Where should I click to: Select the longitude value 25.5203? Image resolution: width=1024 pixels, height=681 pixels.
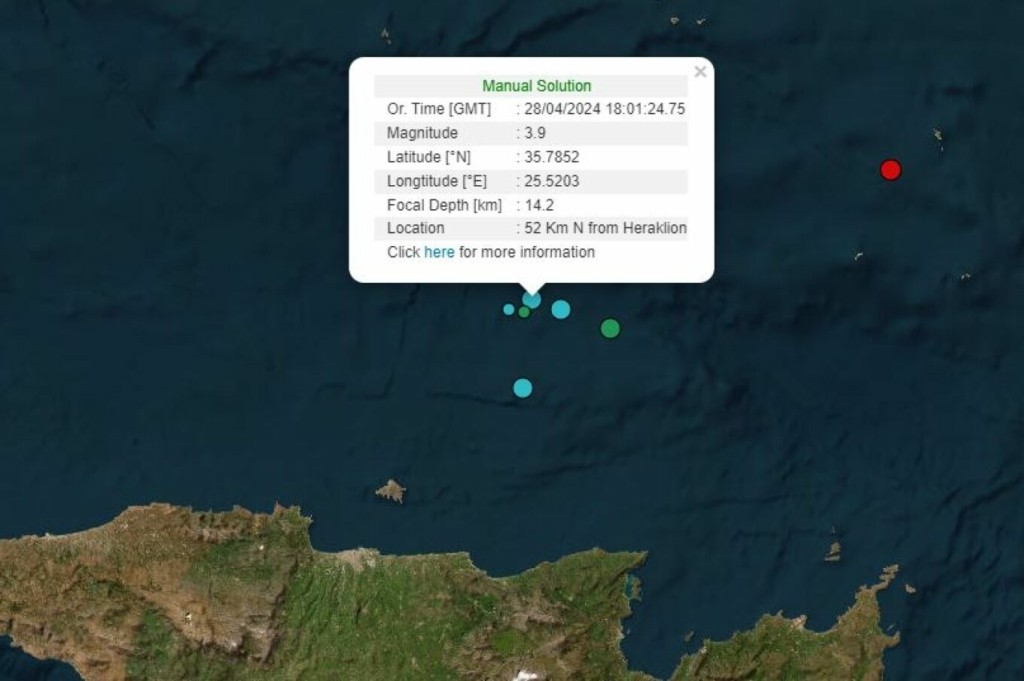click(x=551, y=181)
